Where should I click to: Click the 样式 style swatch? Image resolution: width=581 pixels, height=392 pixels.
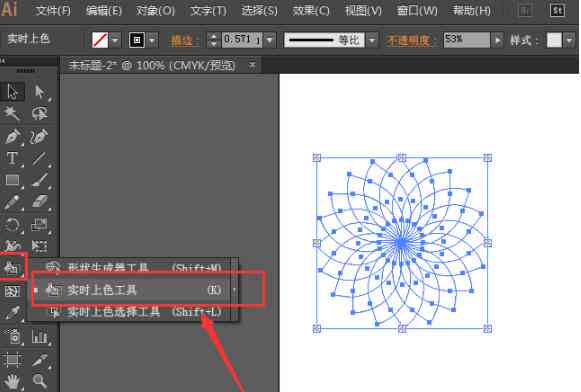pyautogui.click(x=554, y=40)
